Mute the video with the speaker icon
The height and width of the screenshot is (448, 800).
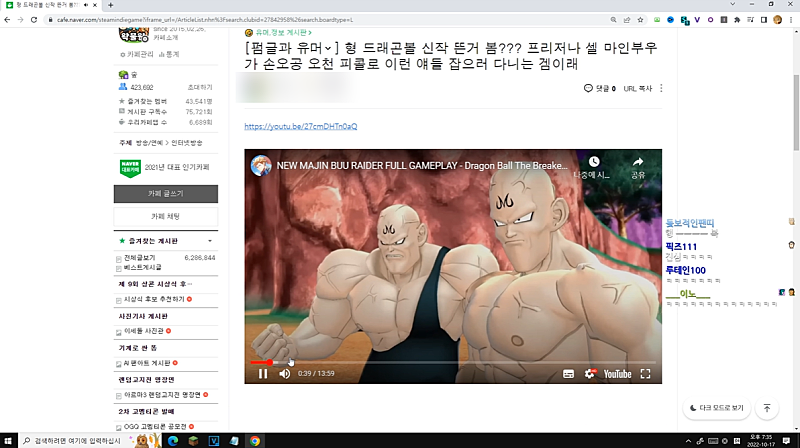(x=285, y=374)
